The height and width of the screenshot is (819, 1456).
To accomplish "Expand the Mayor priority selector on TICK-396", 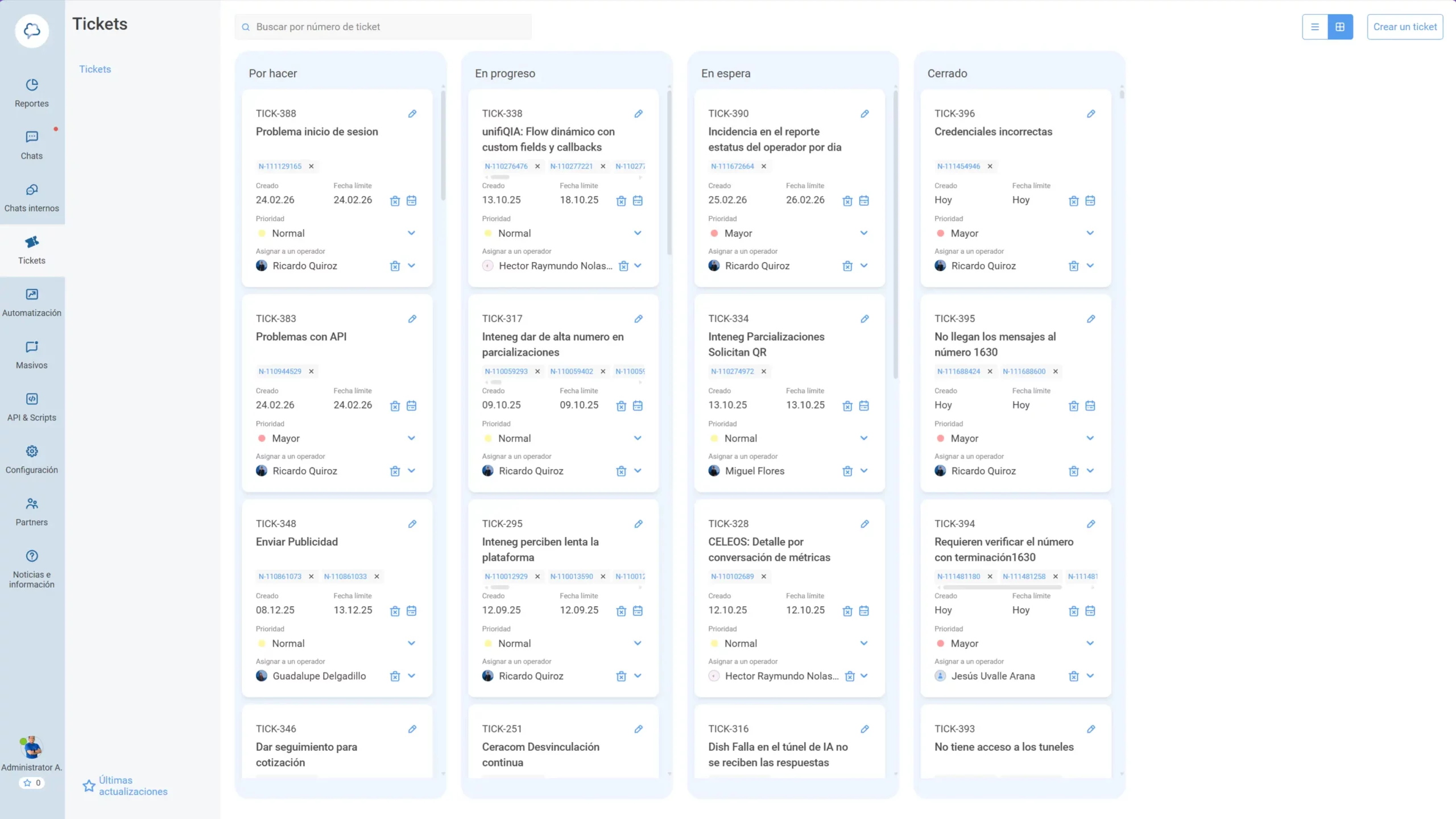I will point(1090,233).
